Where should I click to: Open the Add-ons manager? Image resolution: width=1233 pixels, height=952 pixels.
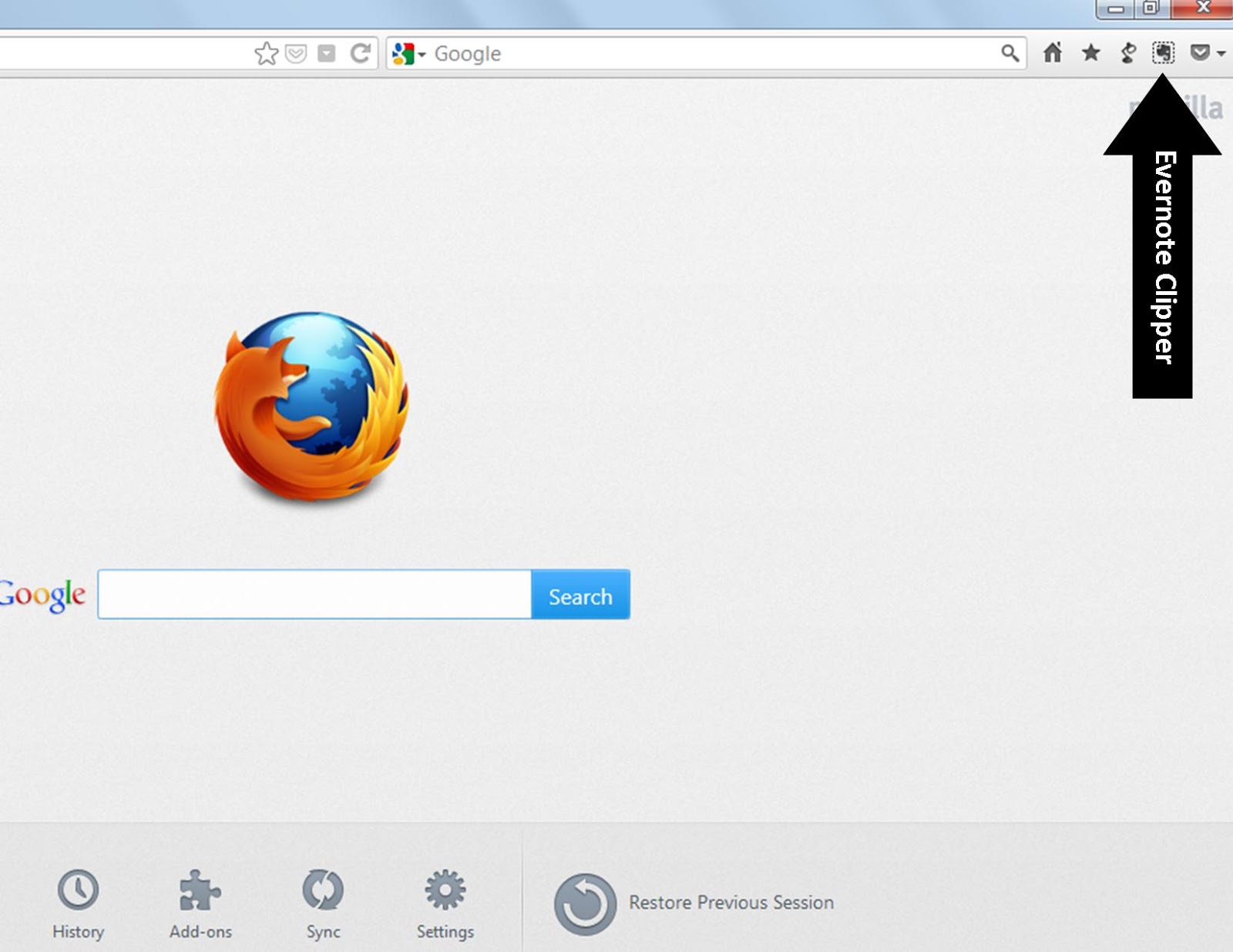click(x=200, y=904)
